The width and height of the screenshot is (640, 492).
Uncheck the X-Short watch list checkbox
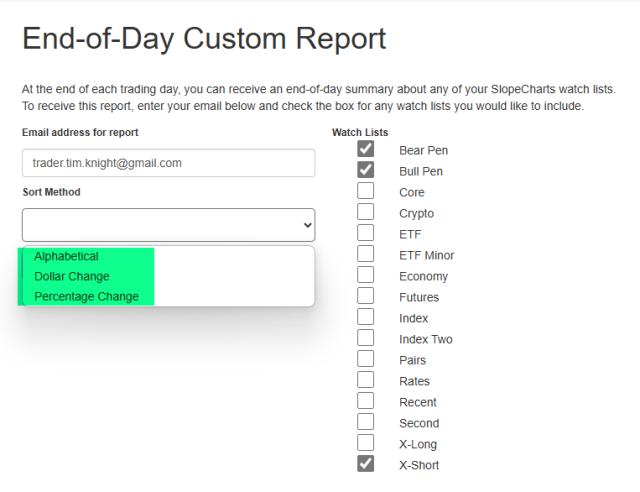pyautogui.click(x=366, y=465)
